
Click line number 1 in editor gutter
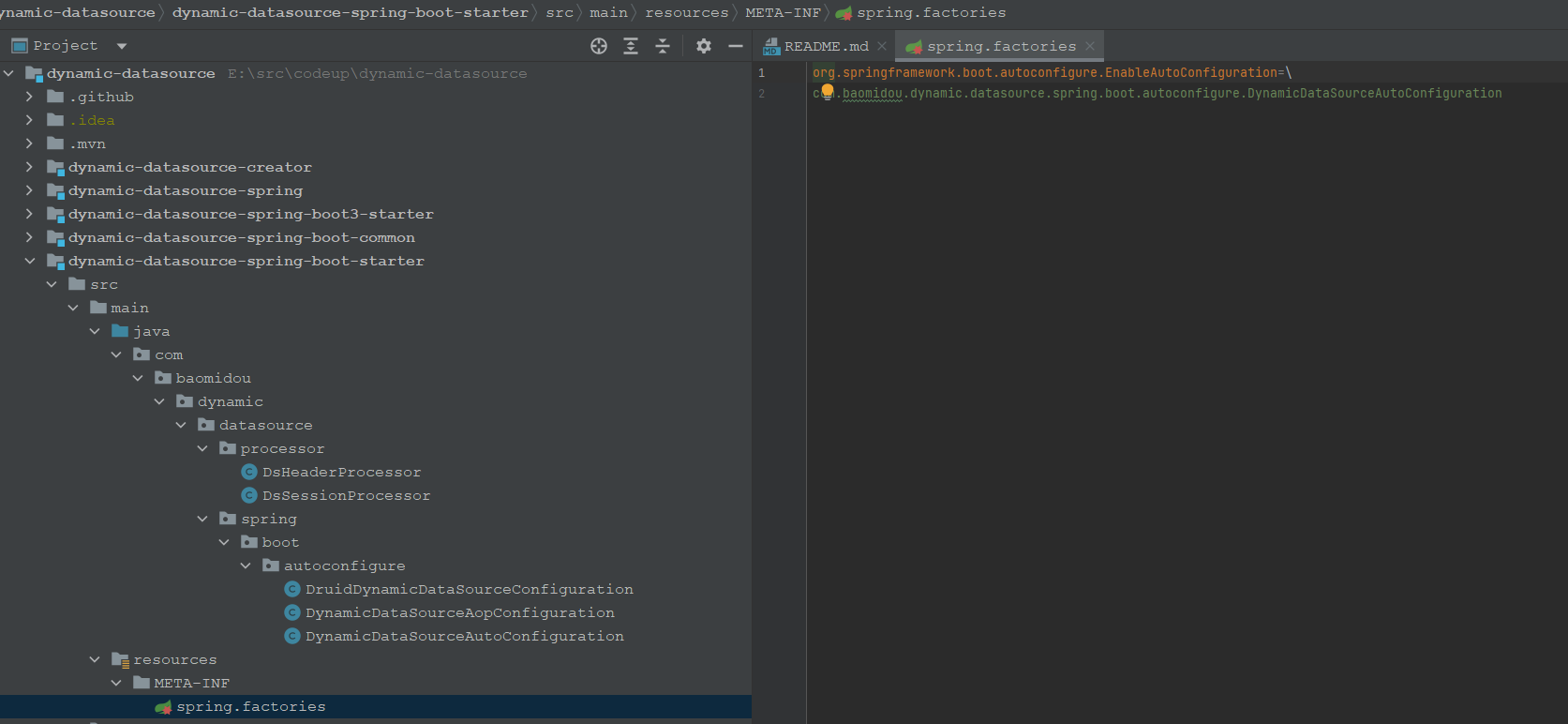pos(761,72)
